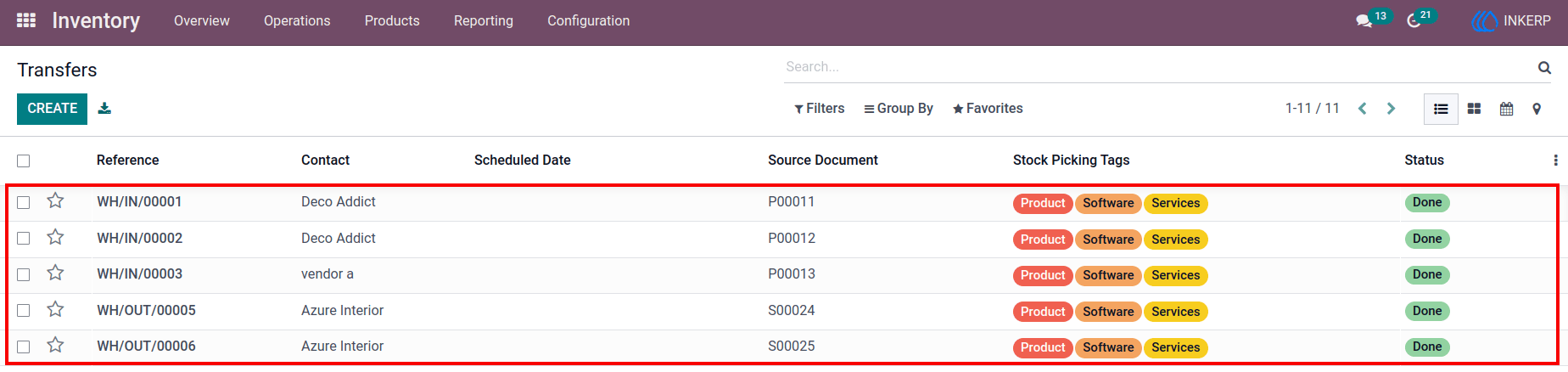Viewport: 1568px width, 372px height.
Task: Click Azure Interior in WH/OUT/00006 row
Action: (x=342, y=347)
